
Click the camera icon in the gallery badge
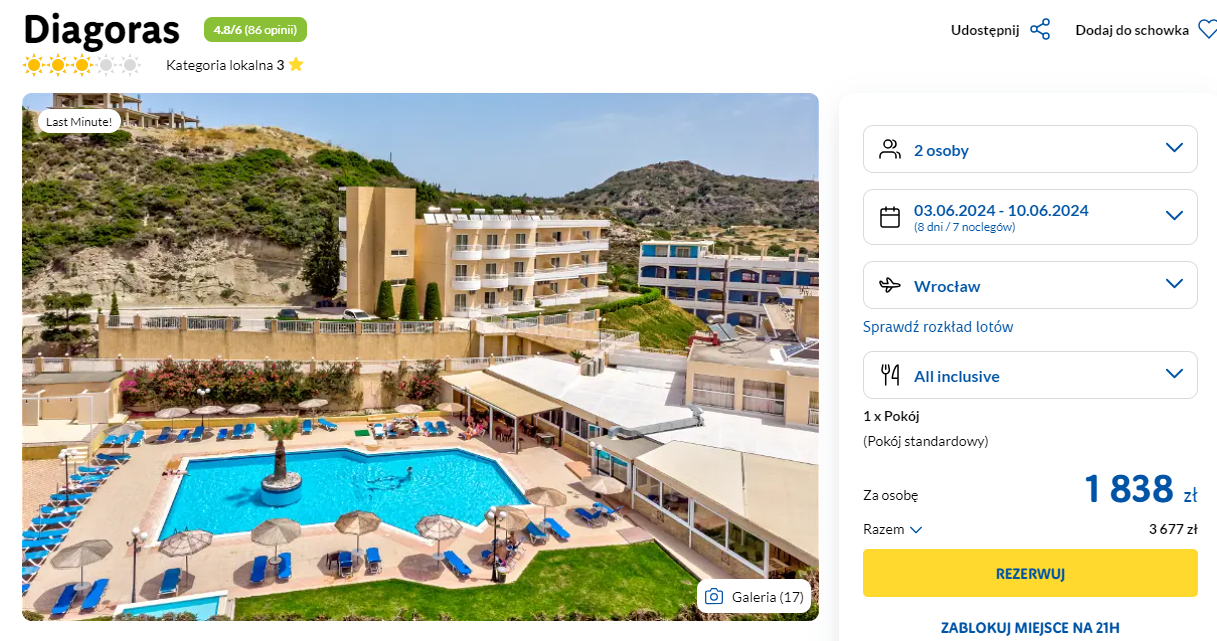click(714, 597)
